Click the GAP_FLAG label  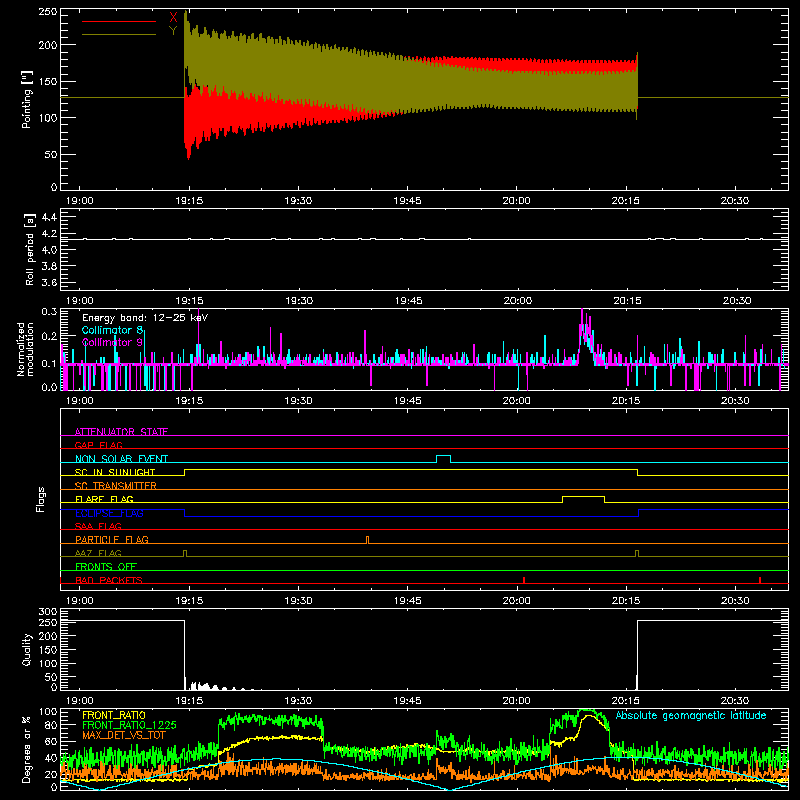click(x=98, y=445)
